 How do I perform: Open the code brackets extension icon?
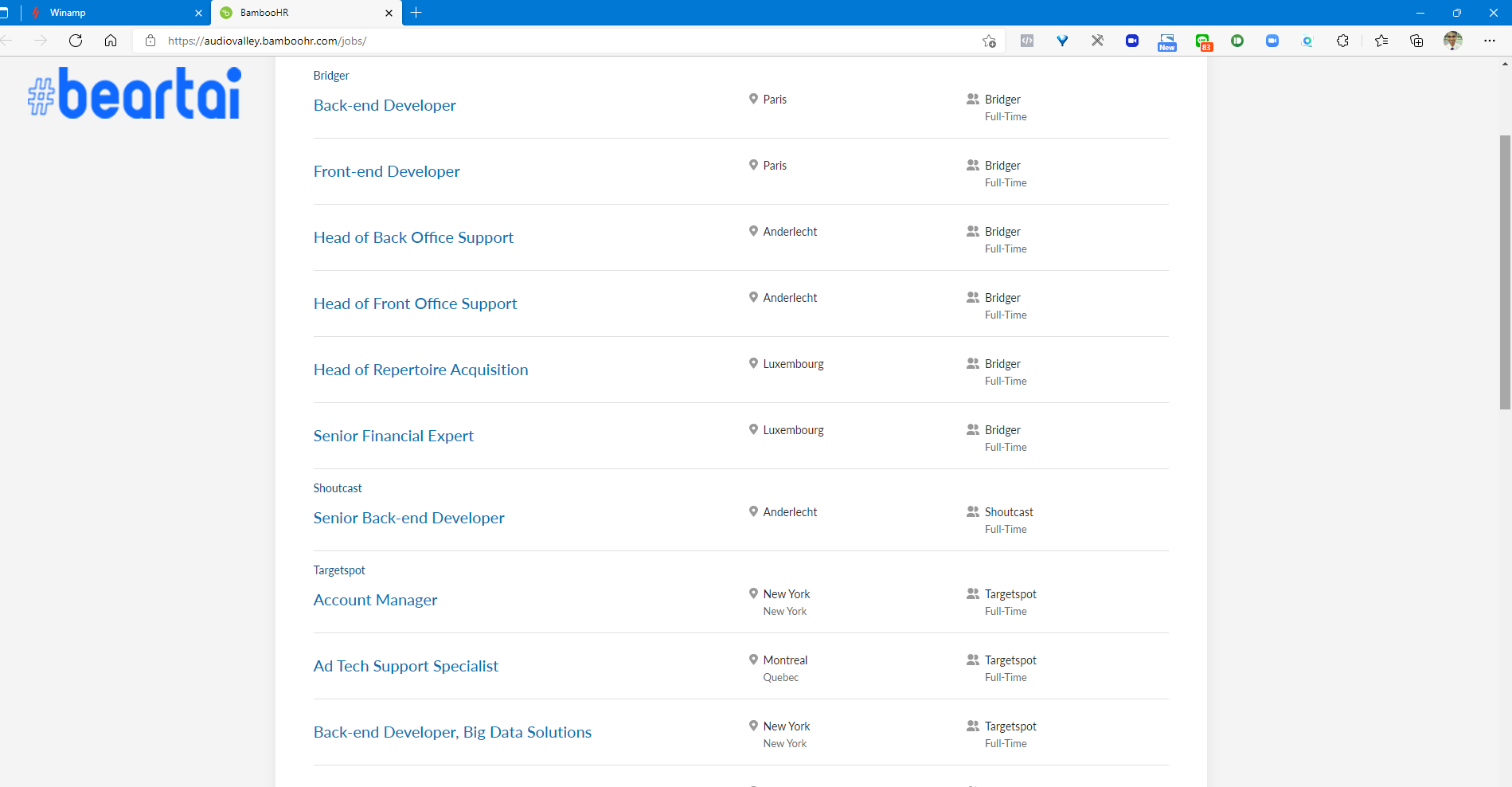point(1027,41)
